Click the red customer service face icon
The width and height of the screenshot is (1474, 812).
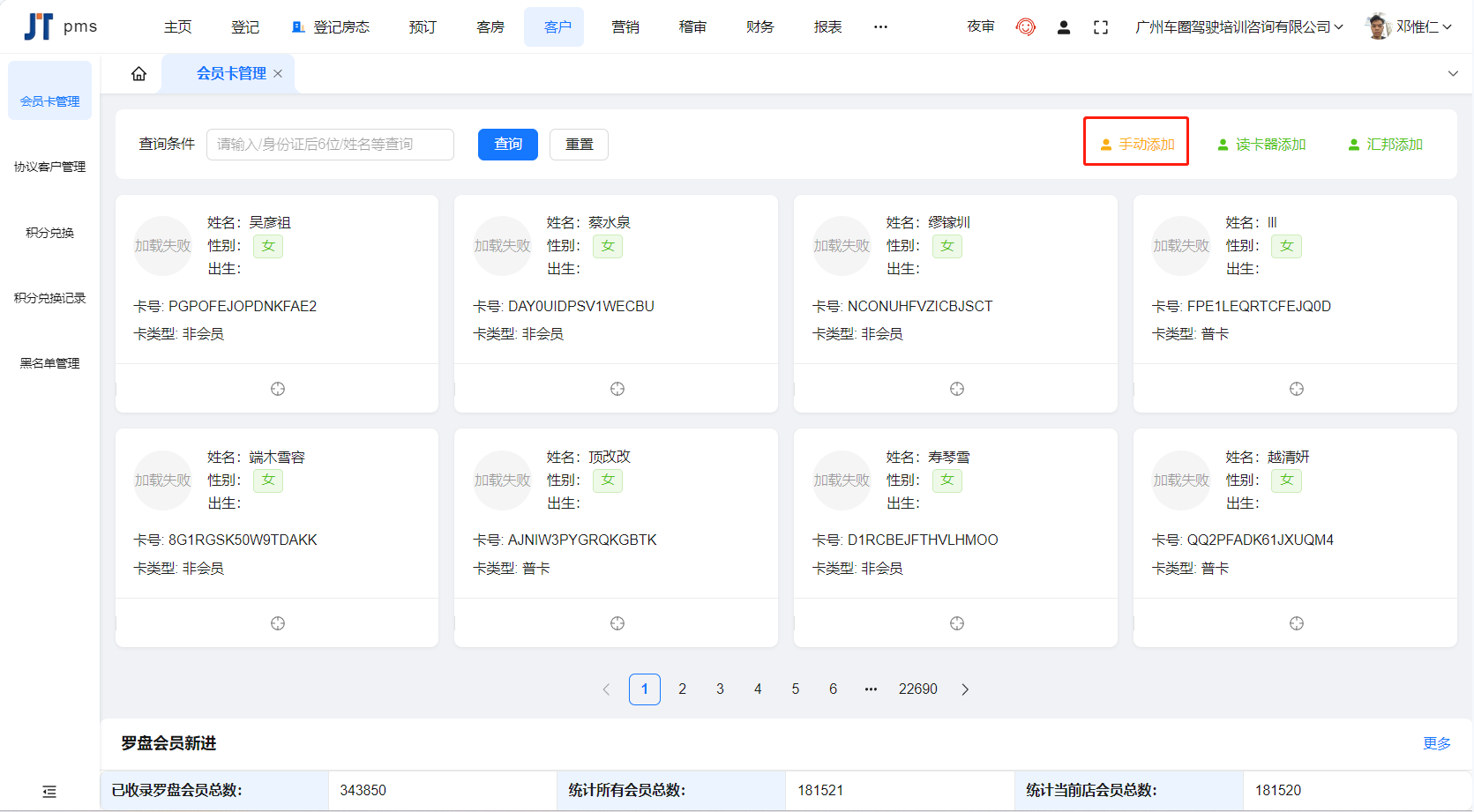coord(1025,27)
